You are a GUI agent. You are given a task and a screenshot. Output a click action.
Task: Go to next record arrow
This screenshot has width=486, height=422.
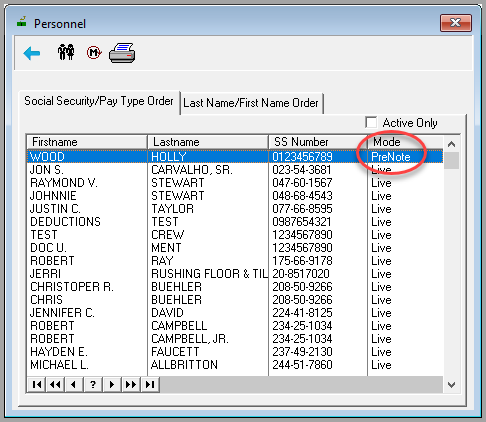[x=112, y=384]
